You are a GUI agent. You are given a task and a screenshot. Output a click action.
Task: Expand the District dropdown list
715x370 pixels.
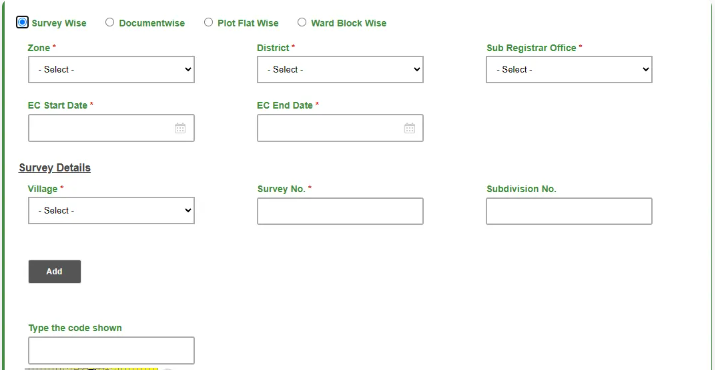[340, 70]
